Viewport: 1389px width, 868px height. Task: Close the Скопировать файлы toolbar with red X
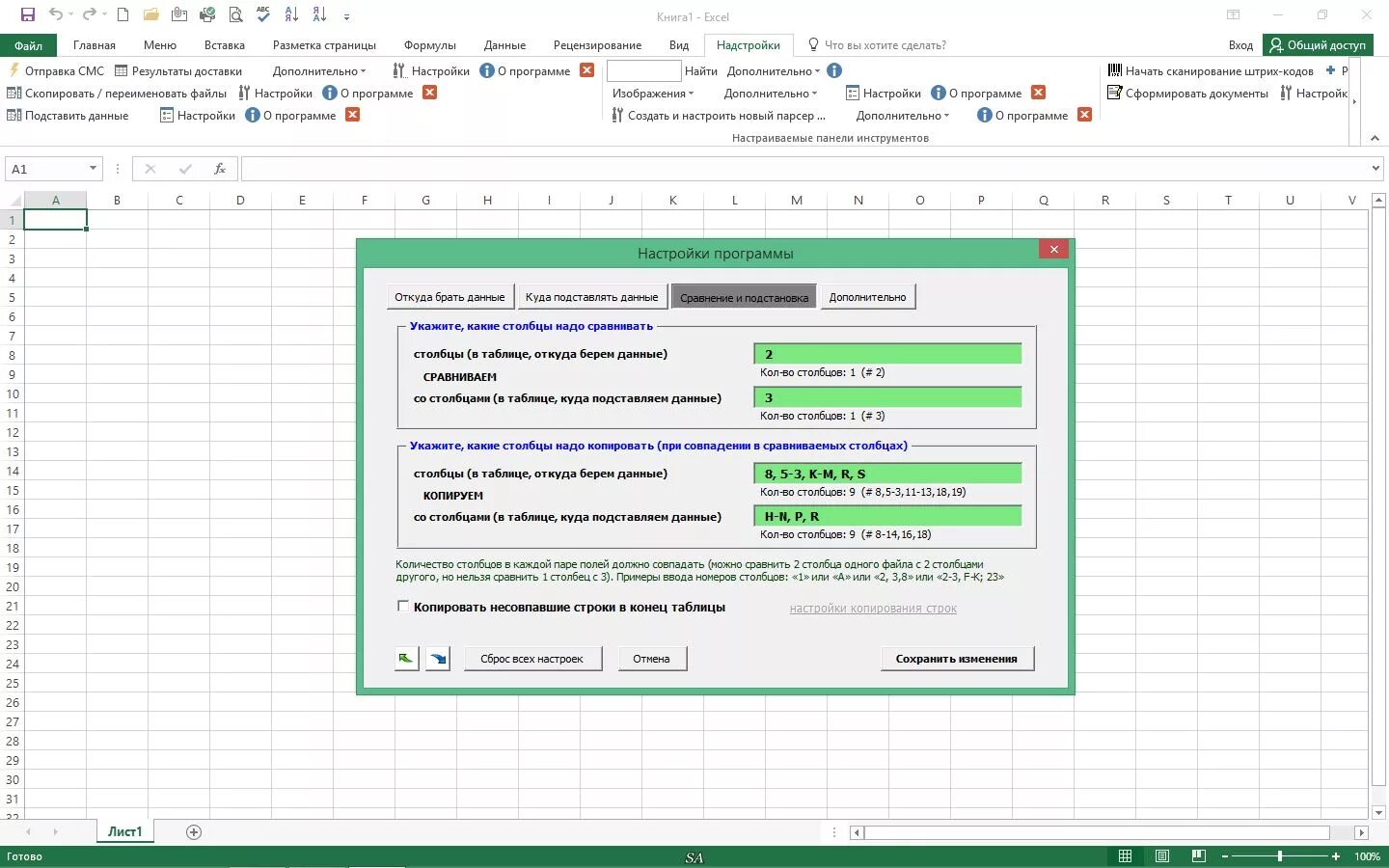coord(430,93)
